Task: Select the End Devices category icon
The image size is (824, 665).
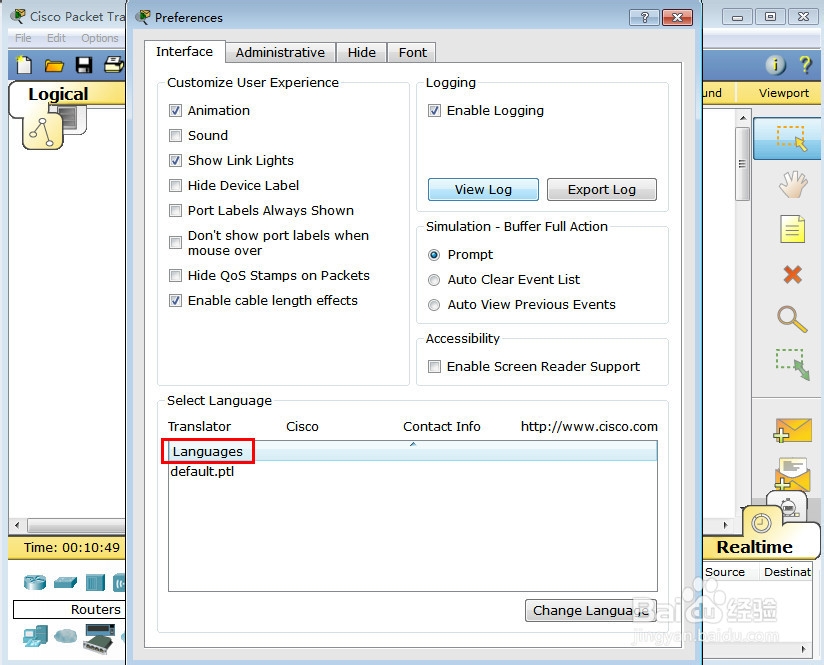Action: pos(35,636)
